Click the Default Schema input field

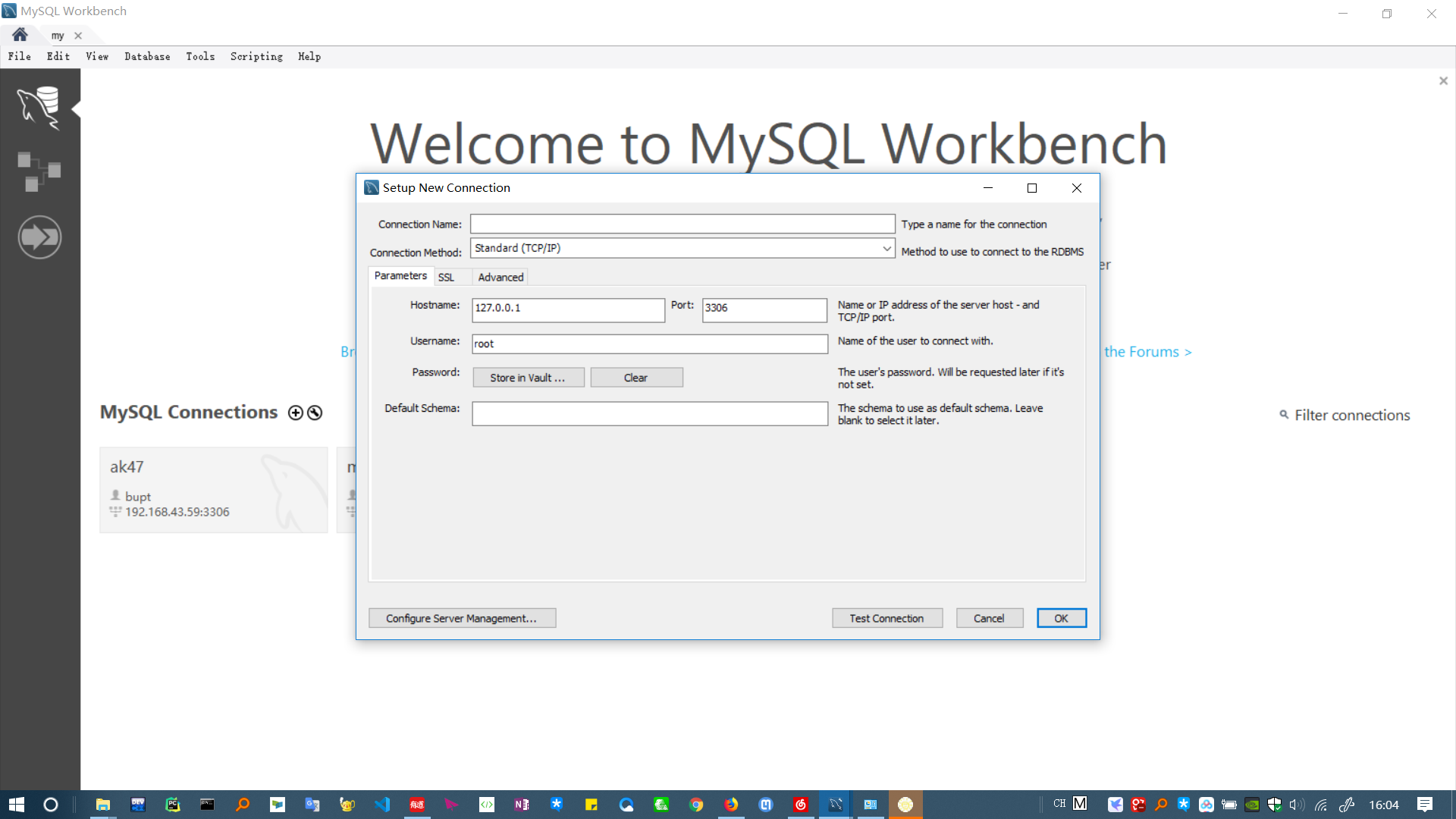pyautogui.click(x=649, y=413)
